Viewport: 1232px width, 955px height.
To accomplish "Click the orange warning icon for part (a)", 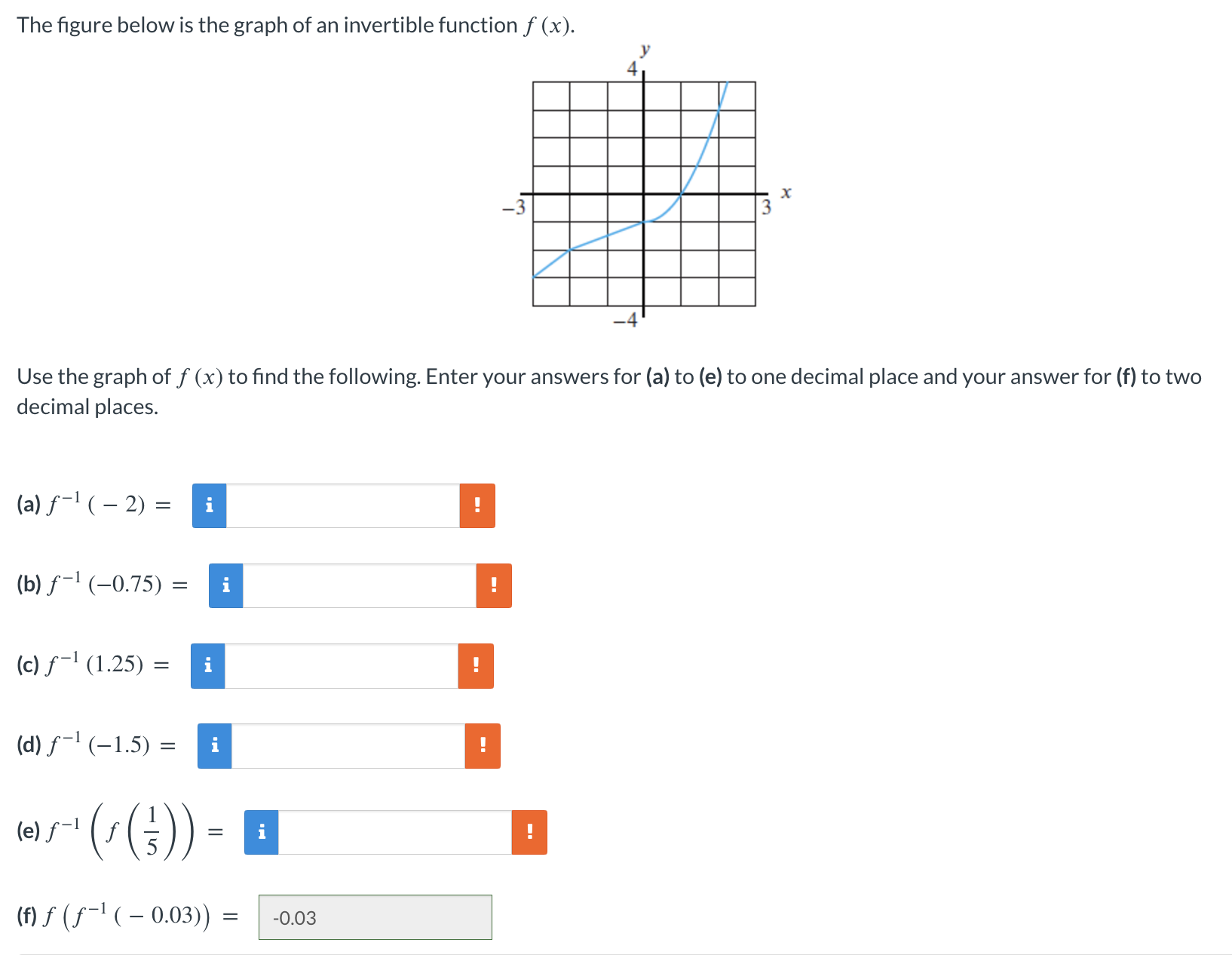I will tap(477, 506).
